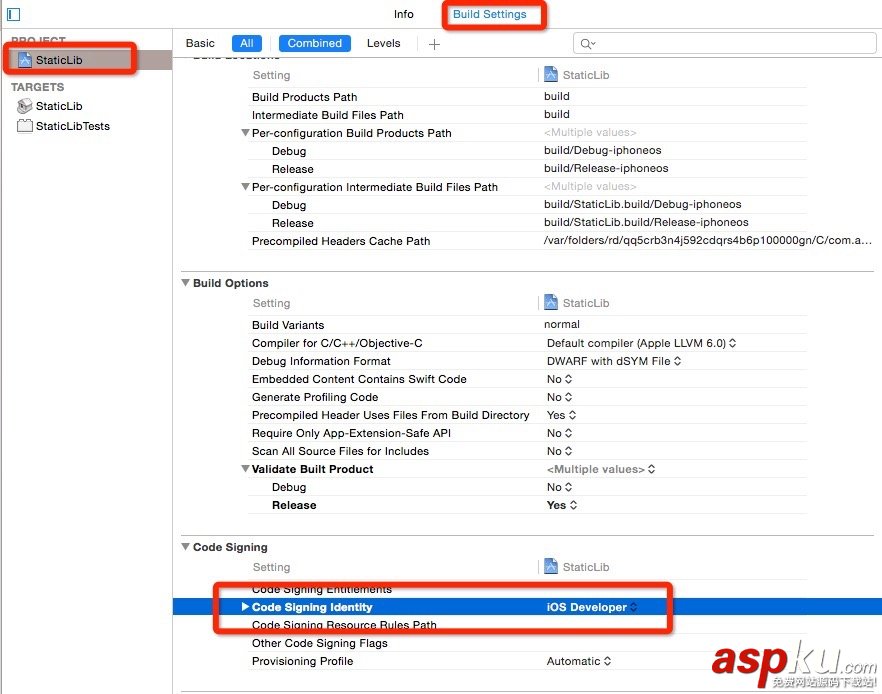The image size is (882, 694).
Task: Select the Provisioning Profile setting
Action: tap(302, 661)
